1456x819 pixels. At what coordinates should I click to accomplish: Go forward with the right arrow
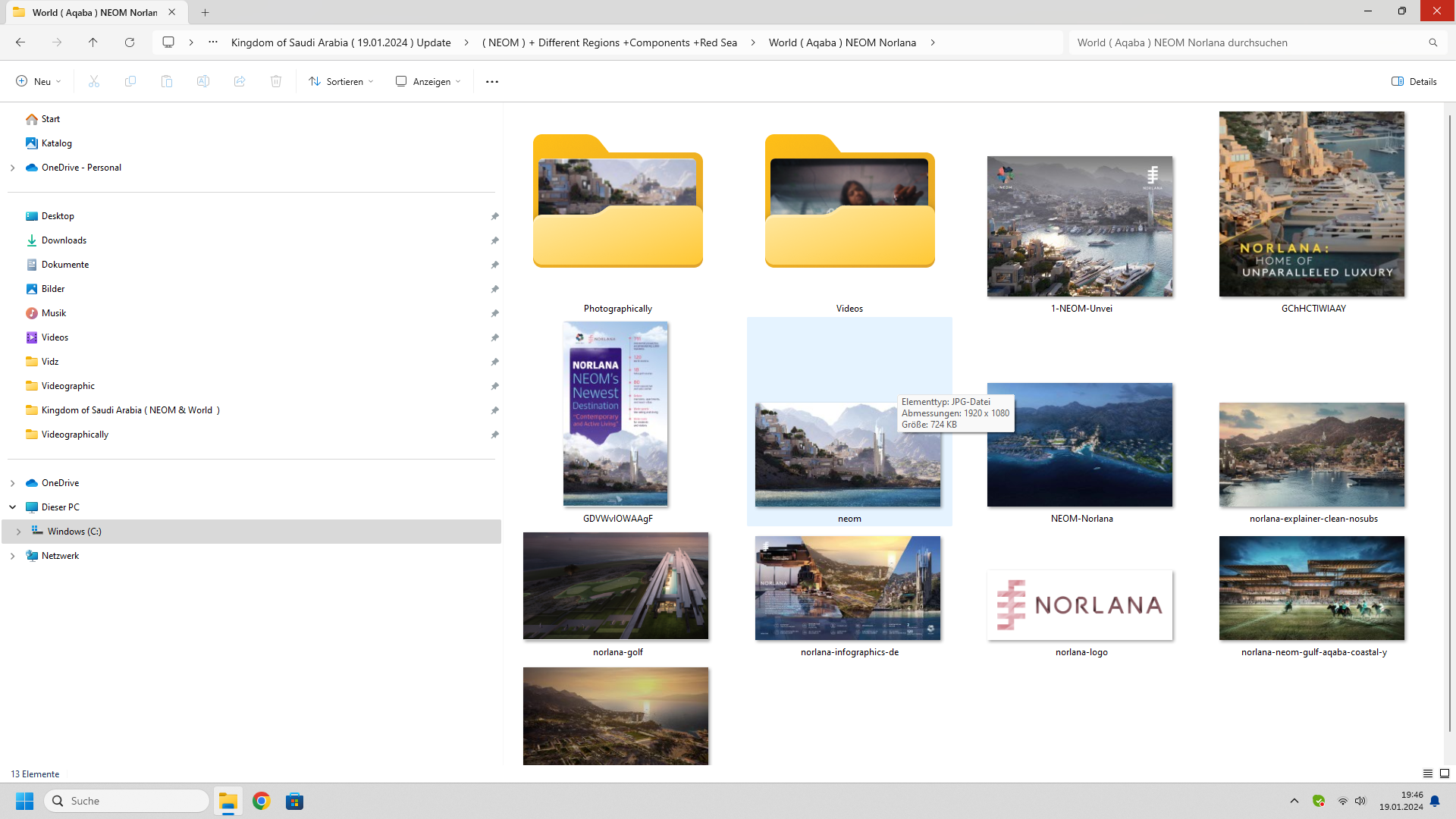tap(57, 42)
